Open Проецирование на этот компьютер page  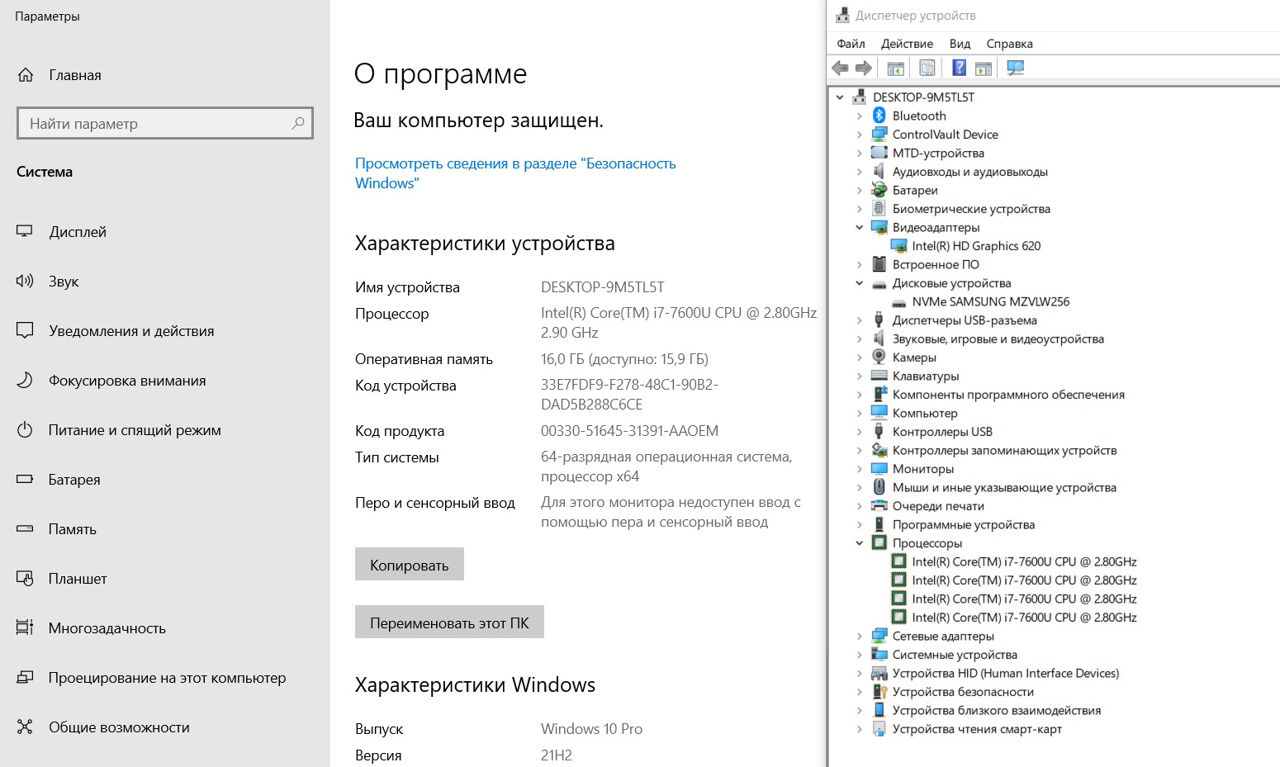165,678
